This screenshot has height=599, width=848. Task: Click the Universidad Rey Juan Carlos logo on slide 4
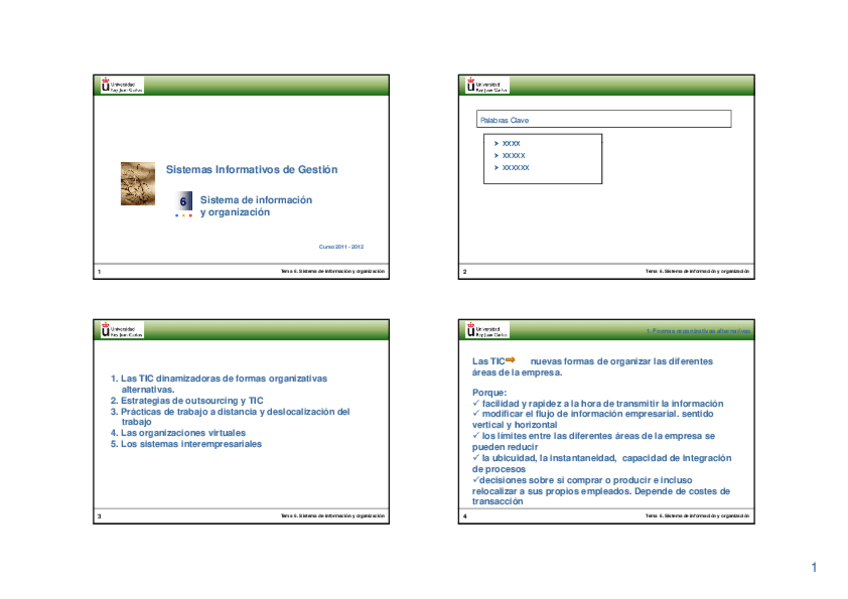tap(487, 330)
